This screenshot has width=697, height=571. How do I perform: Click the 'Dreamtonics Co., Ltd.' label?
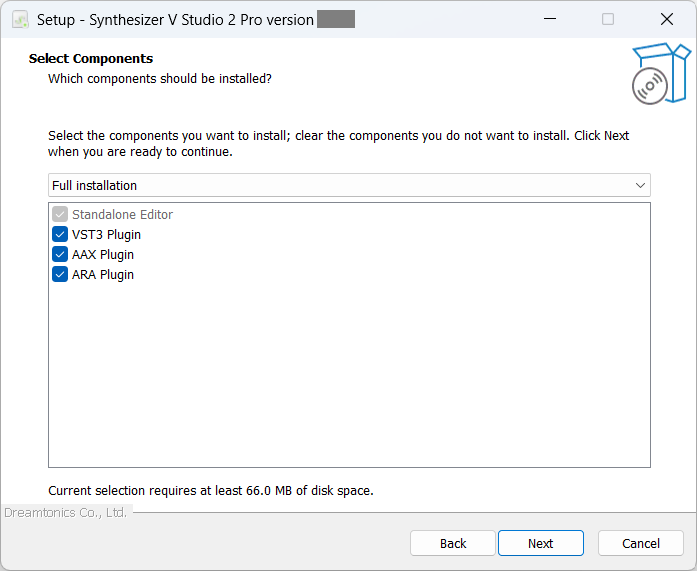click(x=66, y=513)
